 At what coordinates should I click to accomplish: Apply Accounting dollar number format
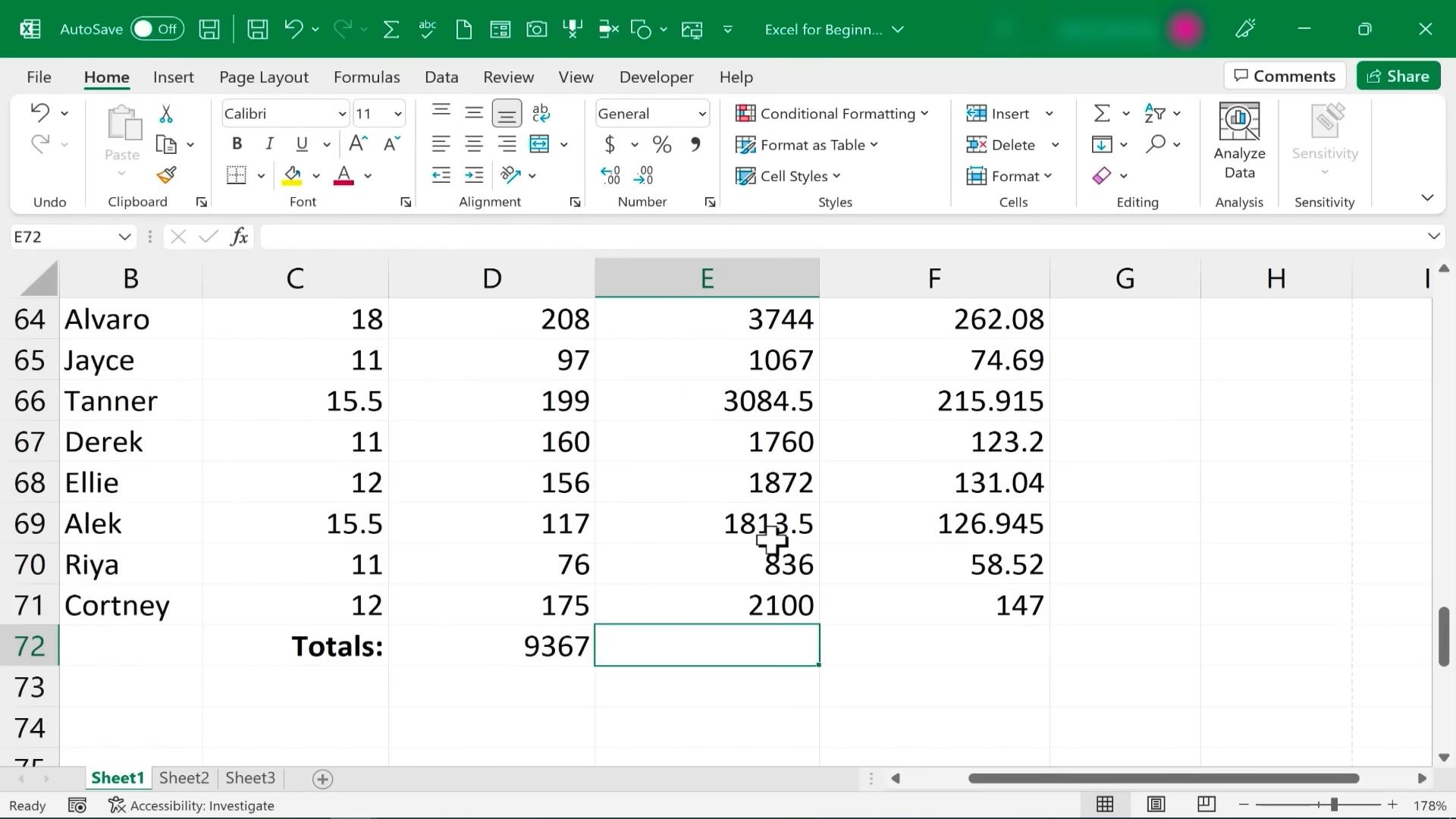610,144
